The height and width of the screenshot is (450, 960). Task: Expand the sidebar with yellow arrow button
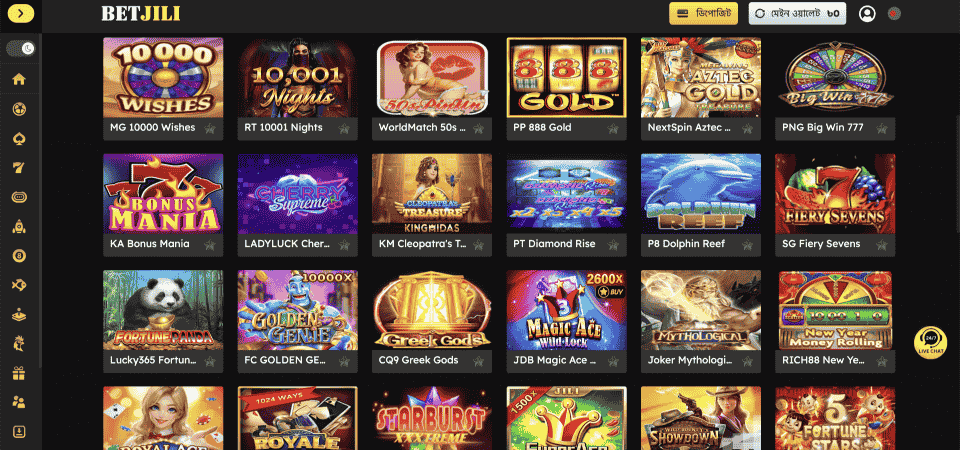(x=21, y=13)
